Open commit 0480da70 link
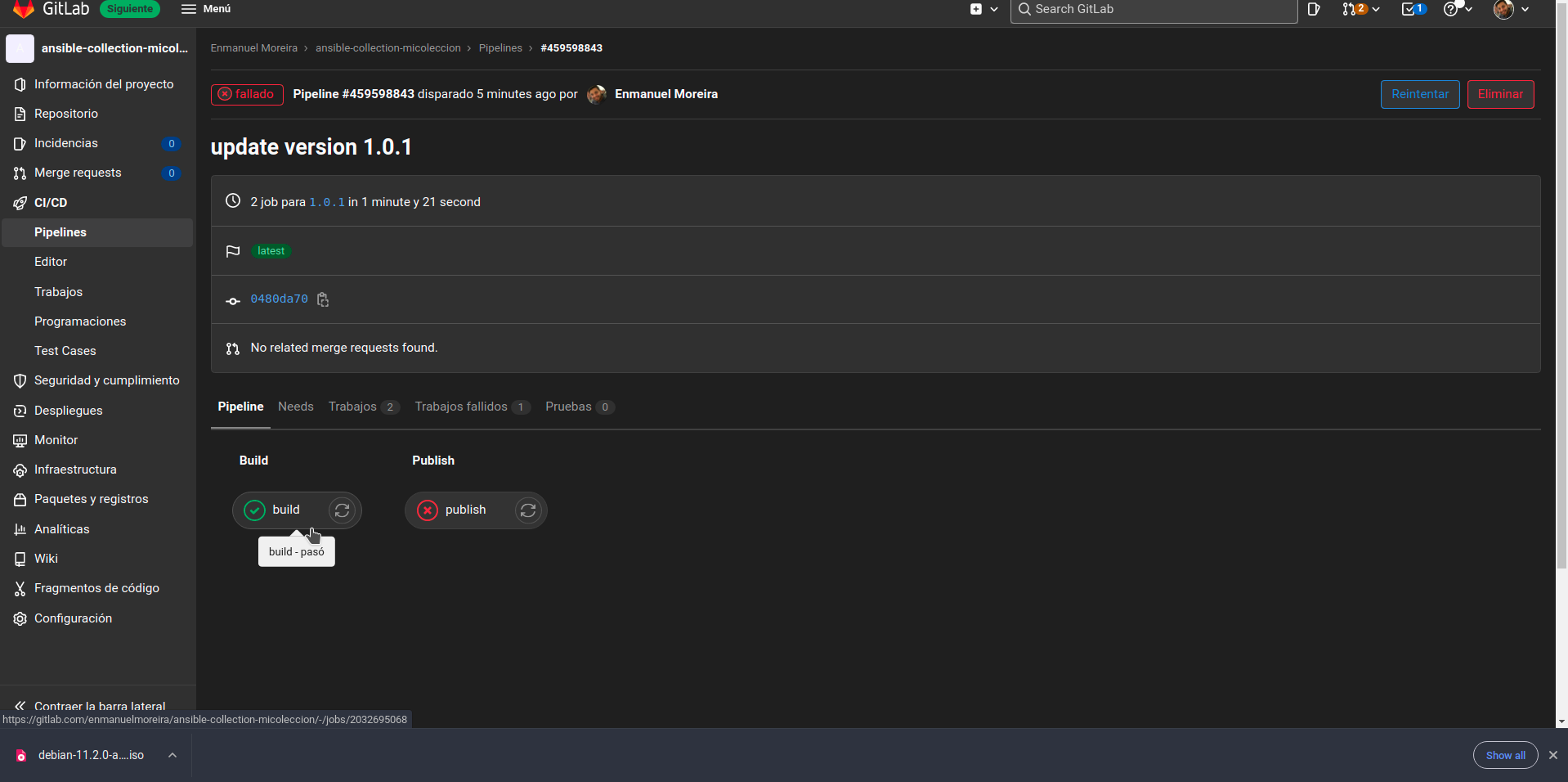The image size is (1568, 782). [280, 299]
